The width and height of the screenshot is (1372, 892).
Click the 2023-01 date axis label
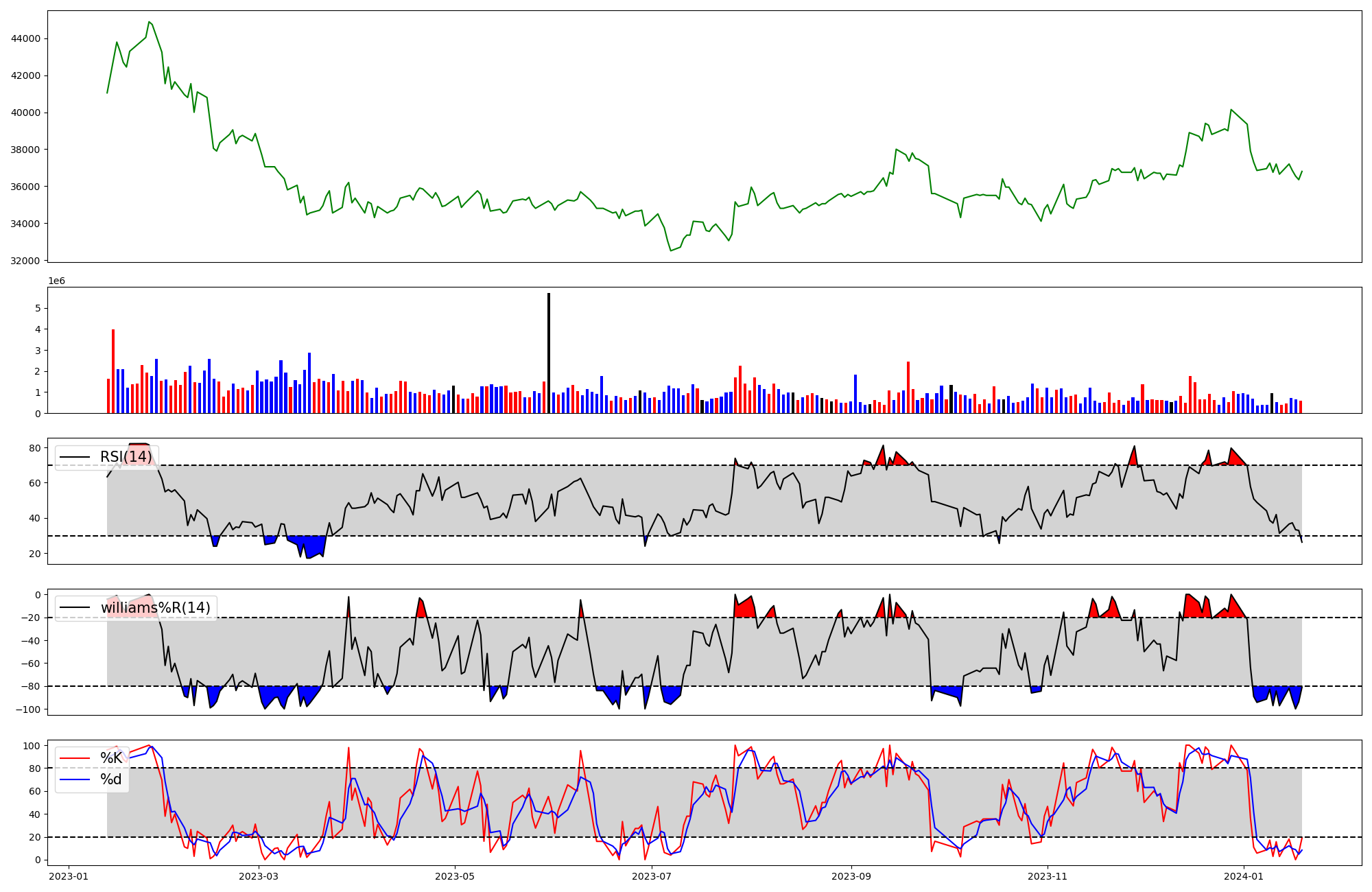pyautogui.click(x=68, y=876)
